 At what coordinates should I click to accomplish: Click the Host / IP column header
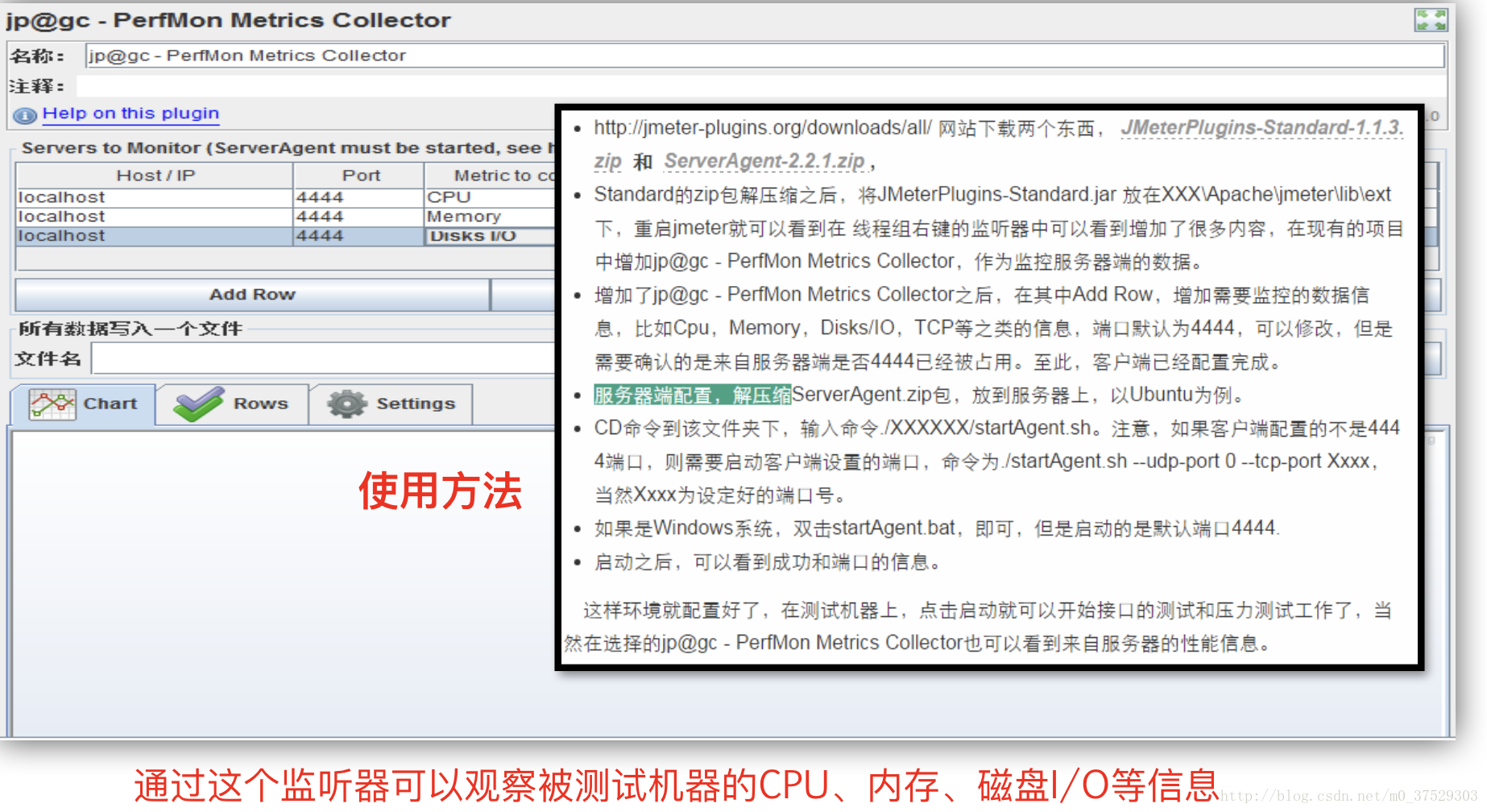[x=155, y=176]
